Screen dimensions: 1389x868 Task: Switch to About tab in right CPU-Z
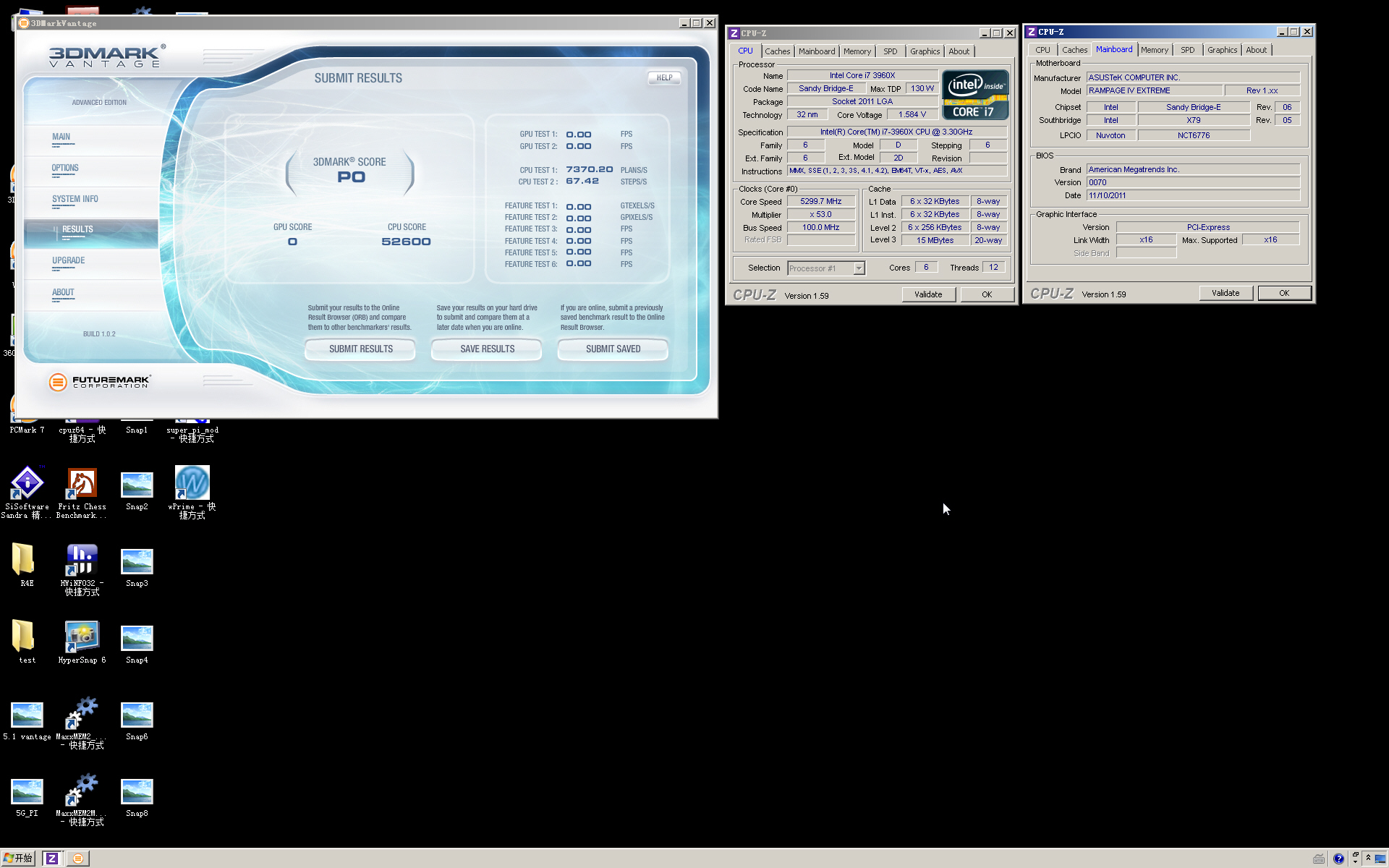pyautogui.click(x=1256, y=50)
